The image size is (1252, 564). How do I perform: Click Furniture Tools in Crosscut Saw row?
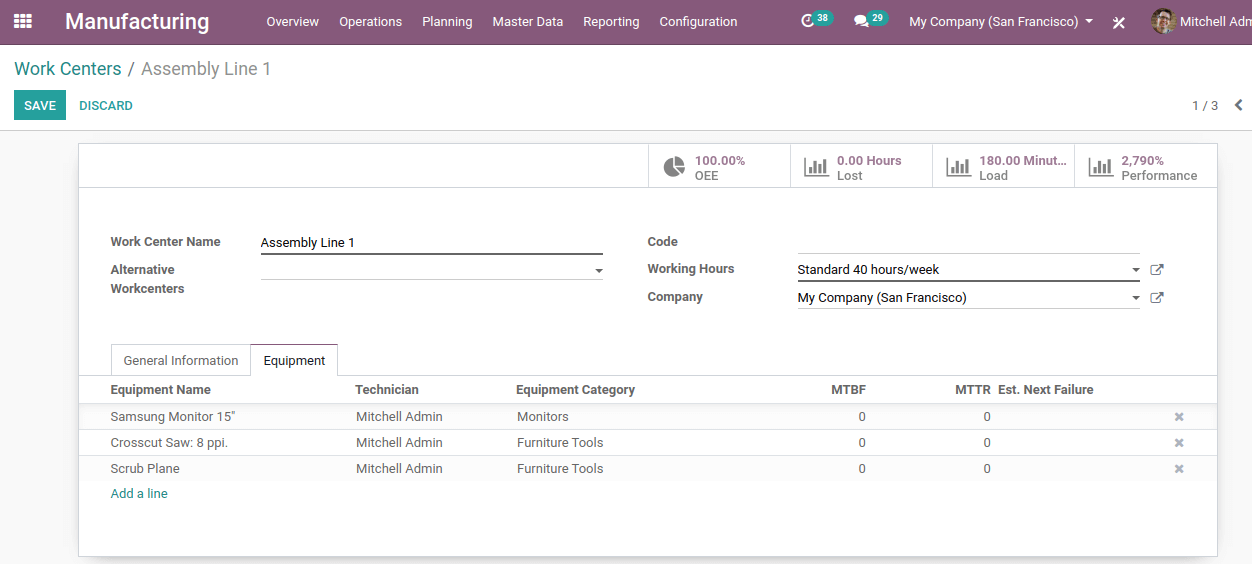560,443
